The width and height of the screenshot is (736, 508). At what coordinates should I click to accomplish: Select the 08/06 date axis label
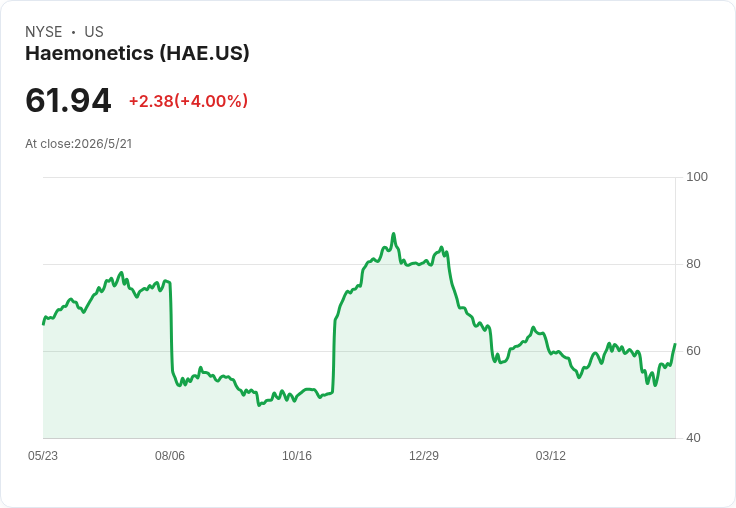[170, 455]
